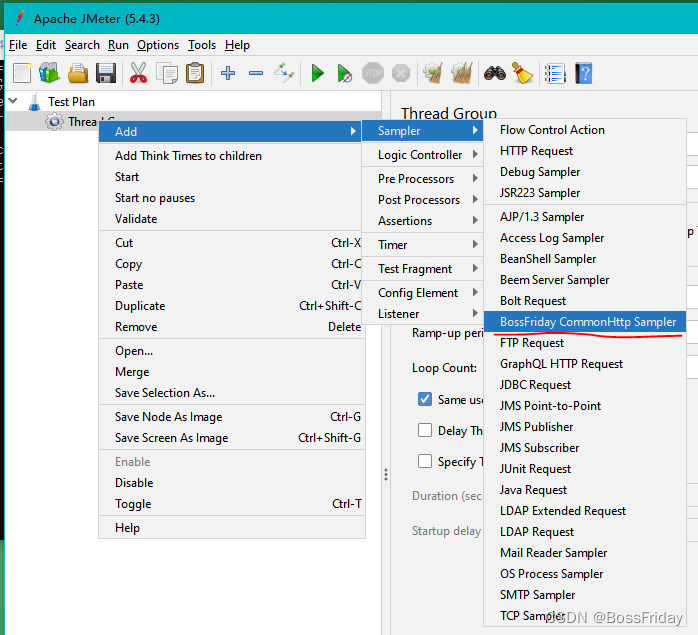Choose FTP Request entry
698x635 pixels.
(x=584, y=342)
